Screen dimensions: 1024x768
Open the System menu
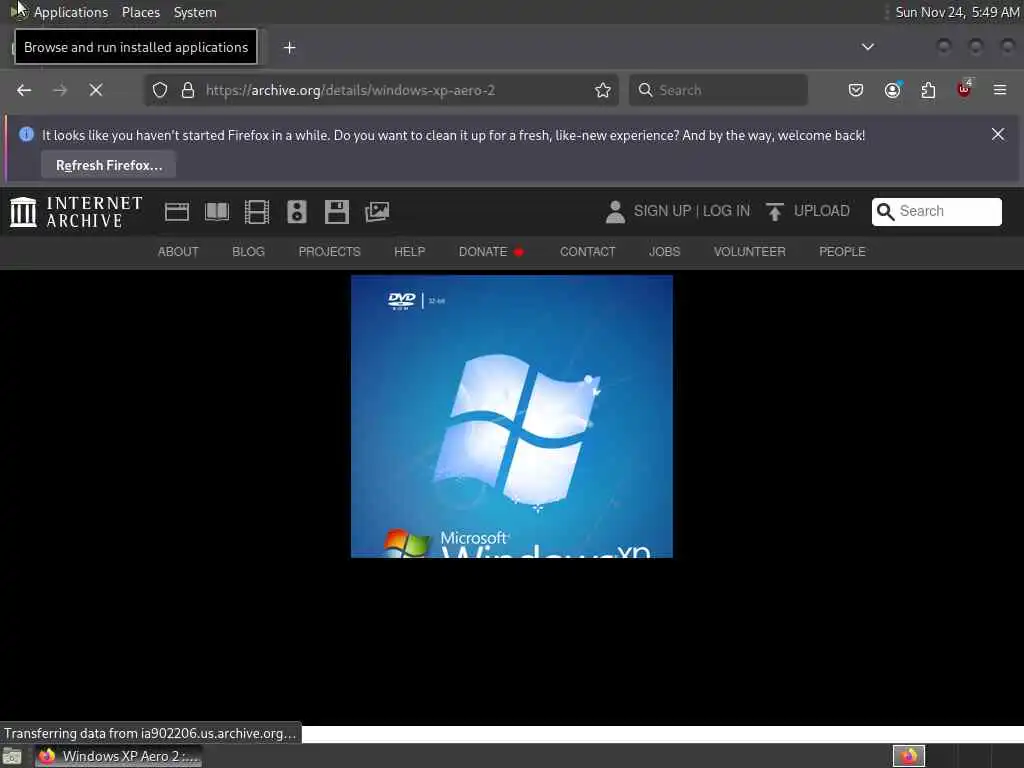pyautogui.click(x=195, y=12)
